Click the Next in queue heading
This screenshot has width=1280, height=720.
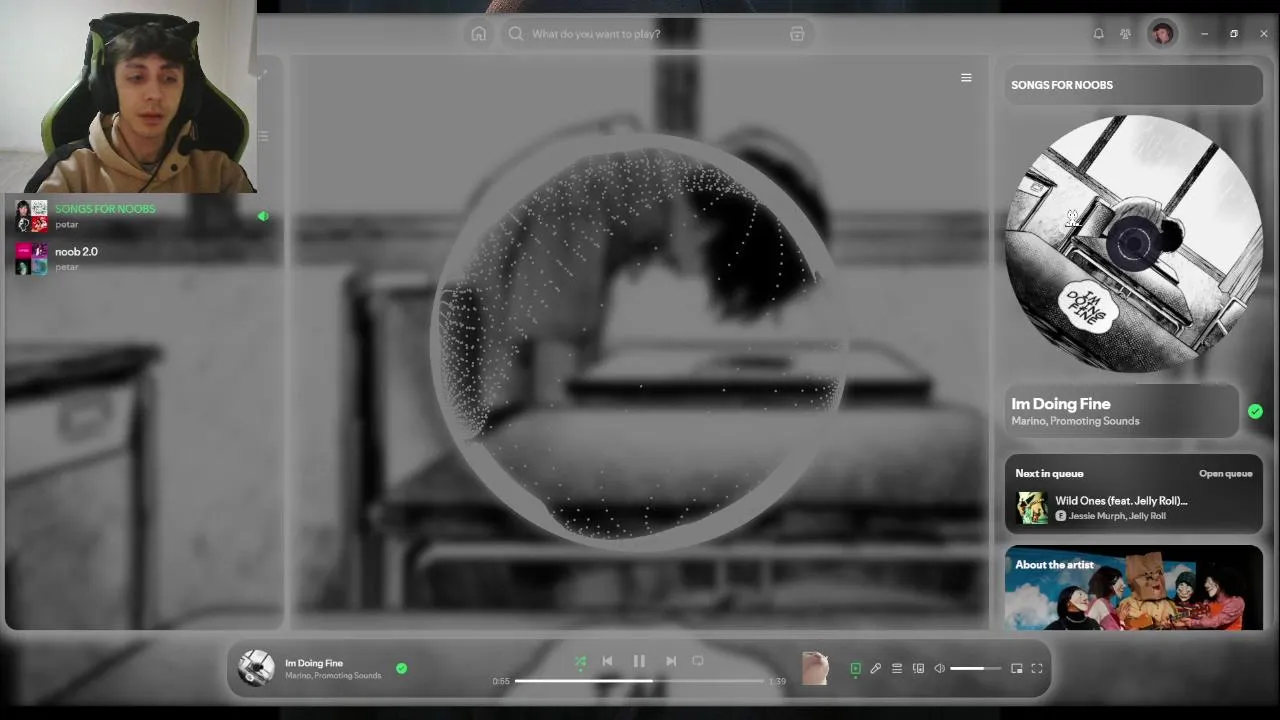click(x=1049, y=474)
